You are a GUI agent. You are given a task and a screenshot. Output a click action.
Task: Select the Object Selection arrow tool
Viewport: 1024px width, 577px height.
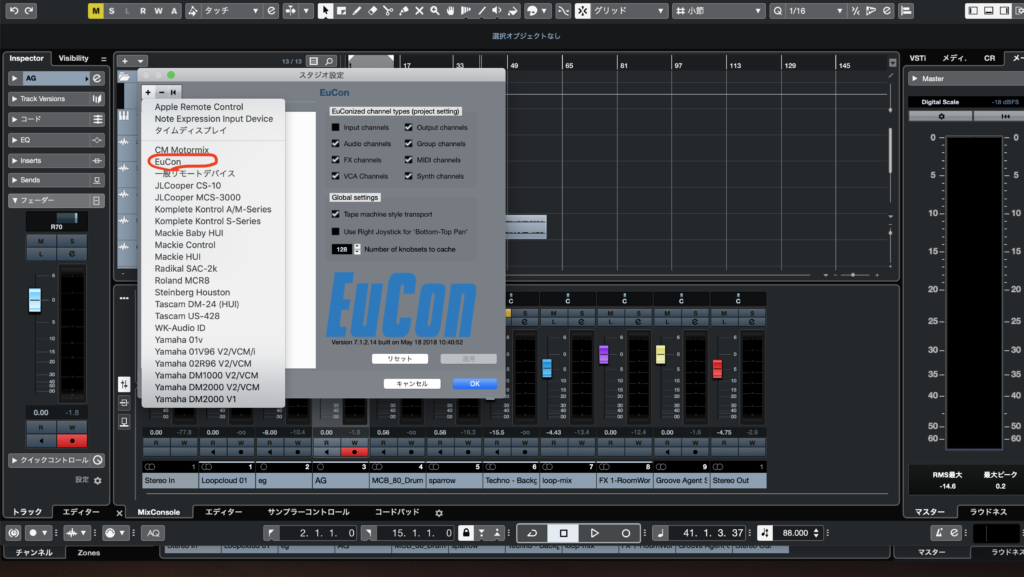click(325, 10)
